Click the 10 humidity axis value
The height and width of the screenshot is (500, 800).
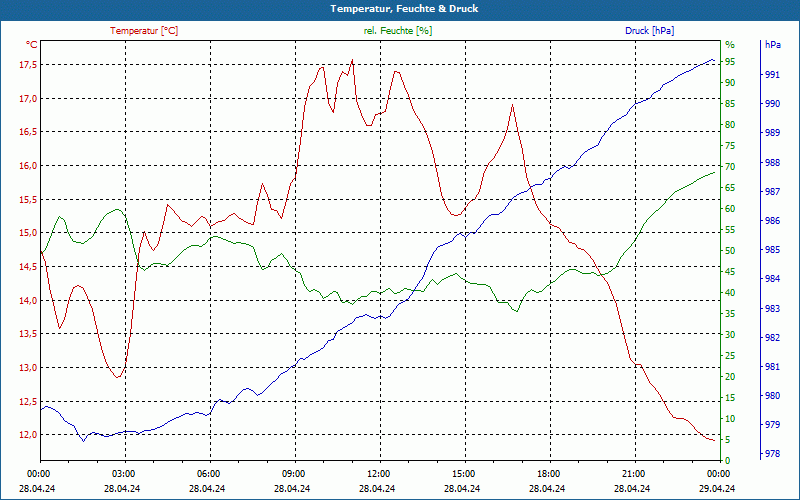click(x=730, y=419)
